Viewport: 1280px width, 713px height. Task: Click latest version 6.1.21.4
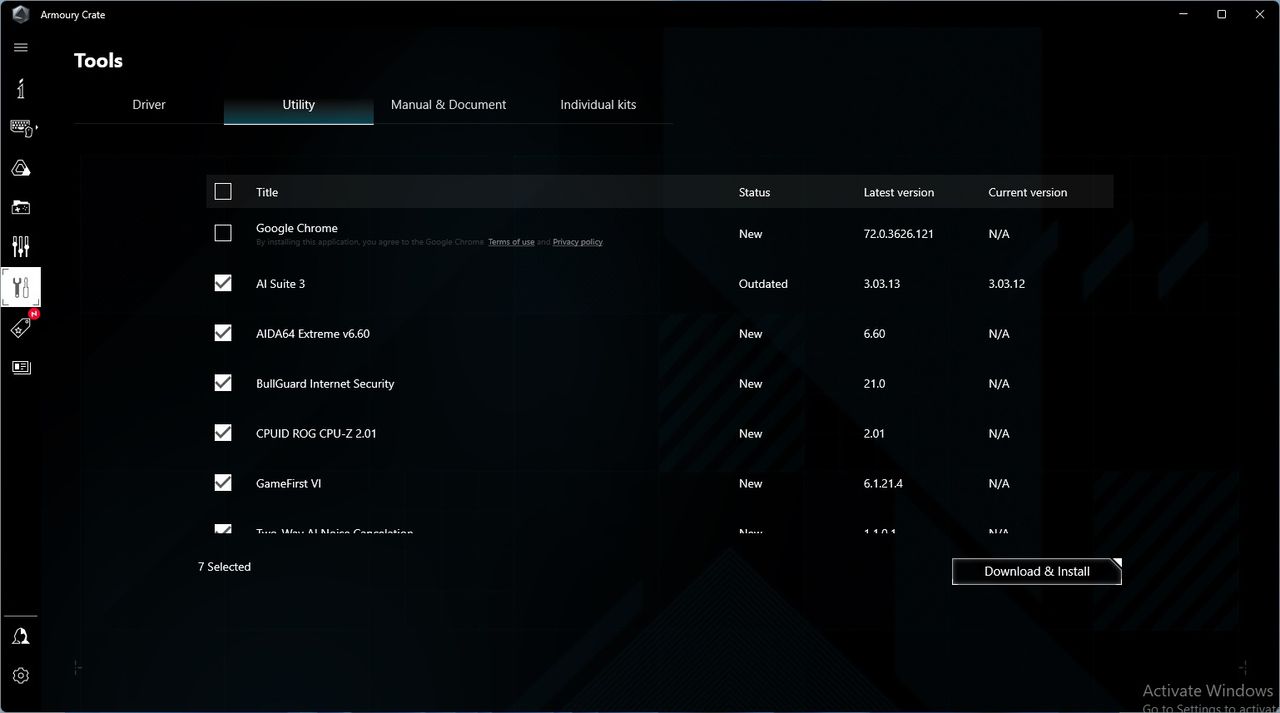click(883, 484)
